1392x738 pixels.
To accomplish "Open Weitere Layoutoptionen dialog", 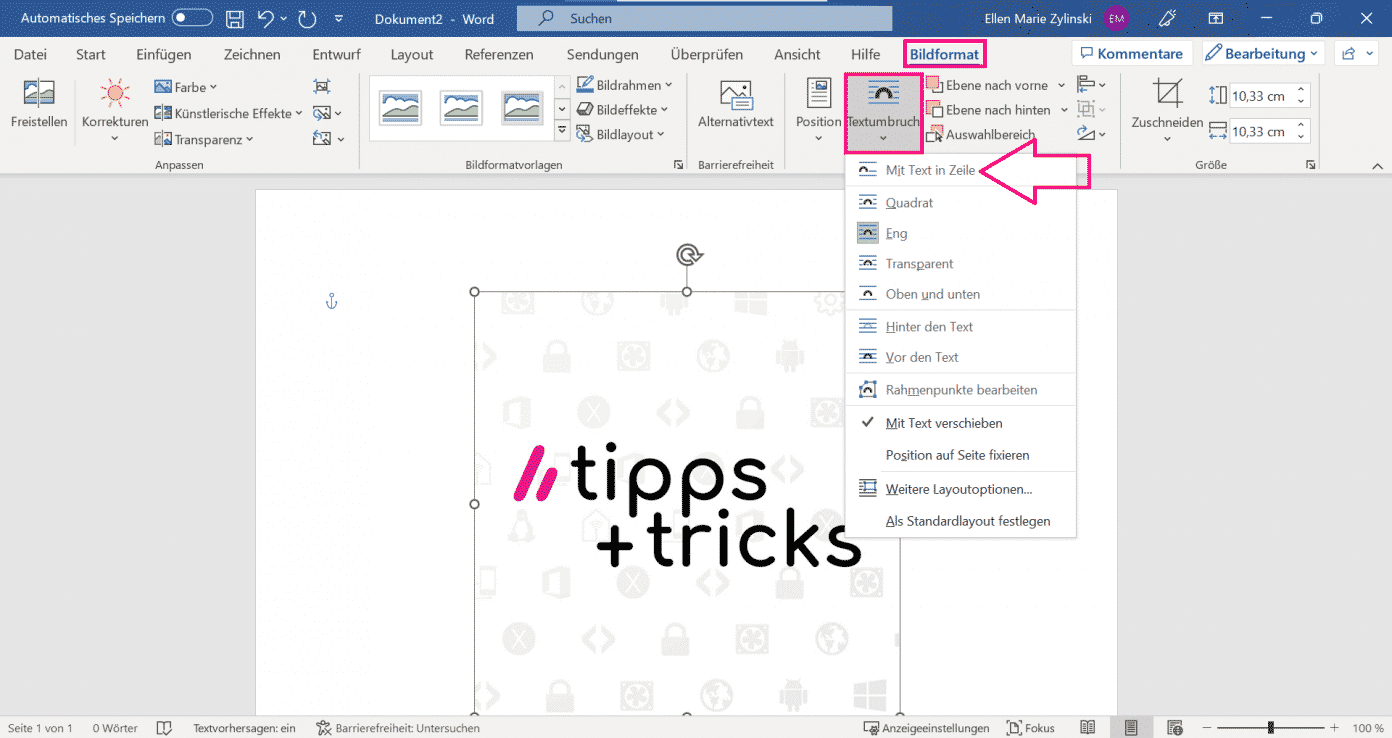I will pos(958,489).
